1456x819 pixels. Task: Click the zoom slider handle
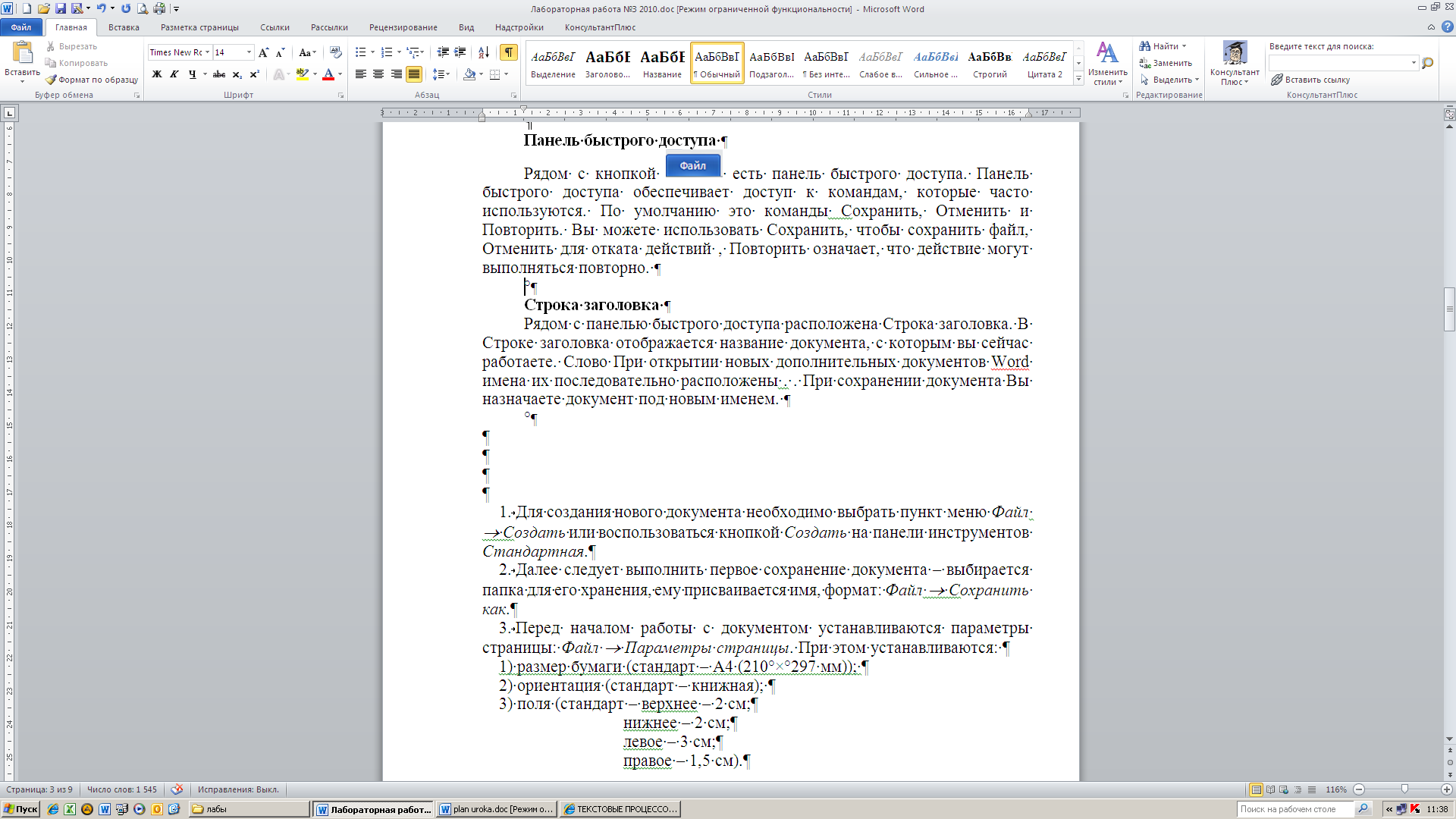1404,789
